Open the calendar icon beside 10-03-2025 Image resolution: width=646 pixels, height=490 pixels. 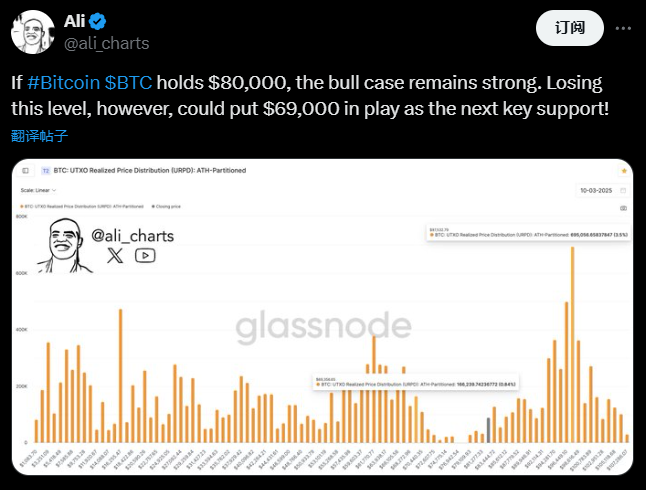coord(623,190)
